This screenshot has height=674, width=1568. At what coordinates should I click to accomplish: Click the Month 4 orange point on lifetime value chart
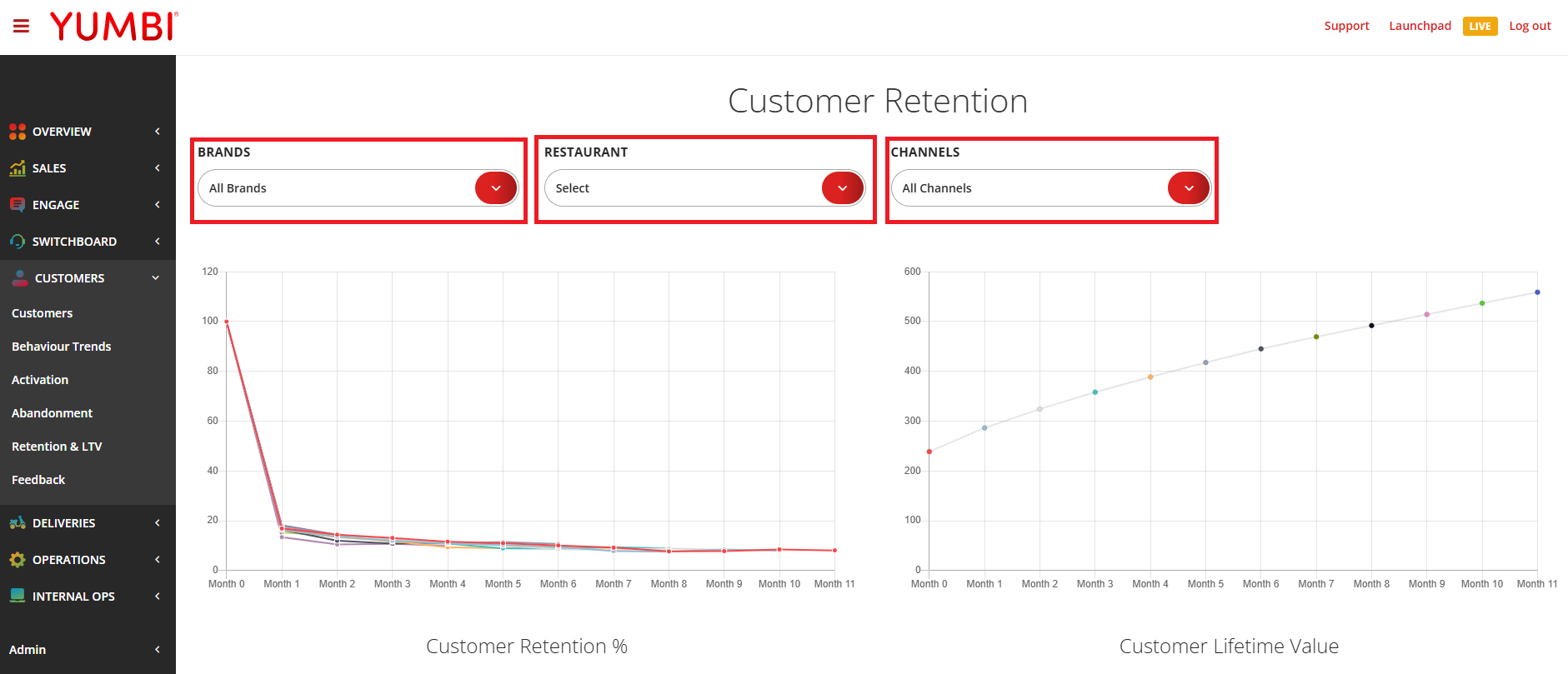click(1150, 377)
